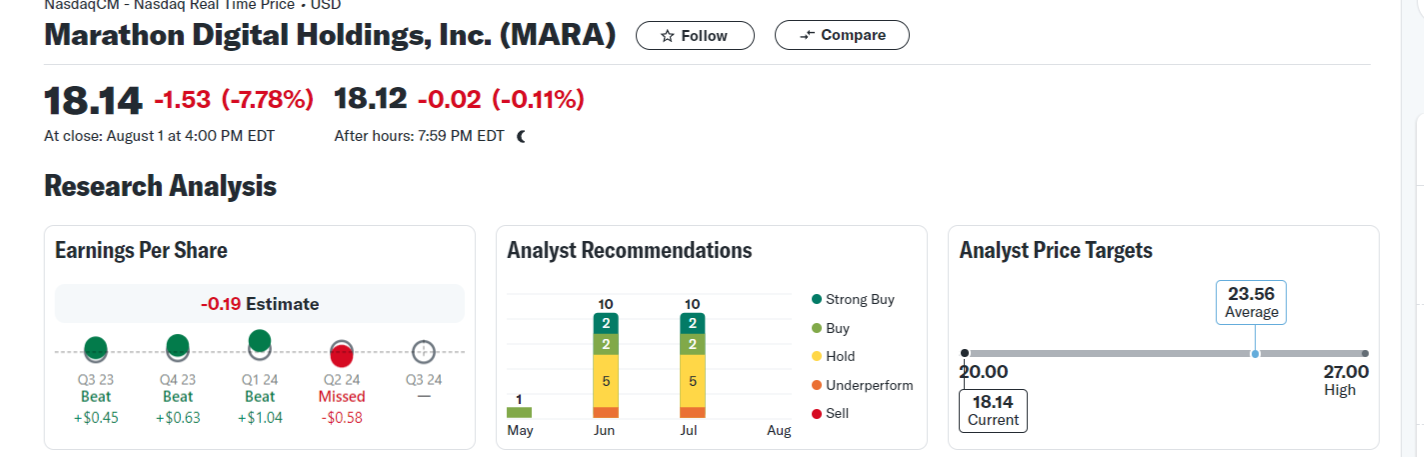This screenshot has height=457, width=1424.
Task: Open the Earnings Per Share card title
Action: click(141, 250)
